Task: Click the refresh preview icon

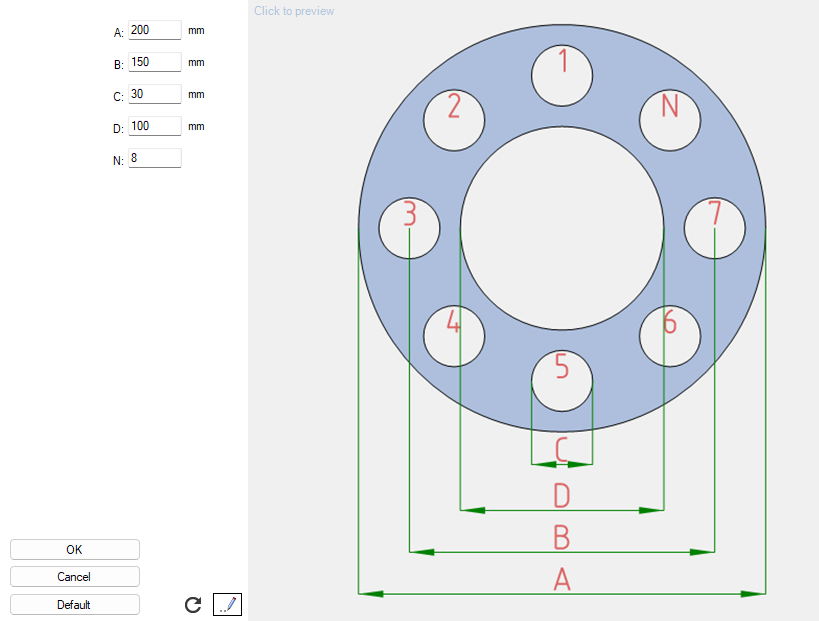Action: click(191, 604)
